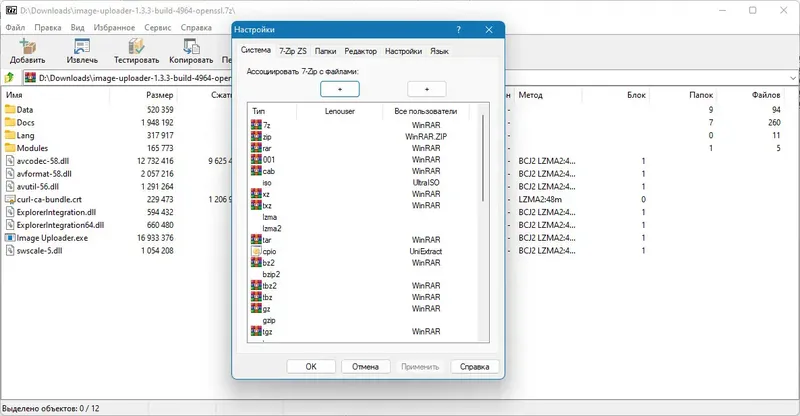This screenshot has height=416, width=800.
Task: Switch to the Папки tab
Action: [x=326, y=51]
